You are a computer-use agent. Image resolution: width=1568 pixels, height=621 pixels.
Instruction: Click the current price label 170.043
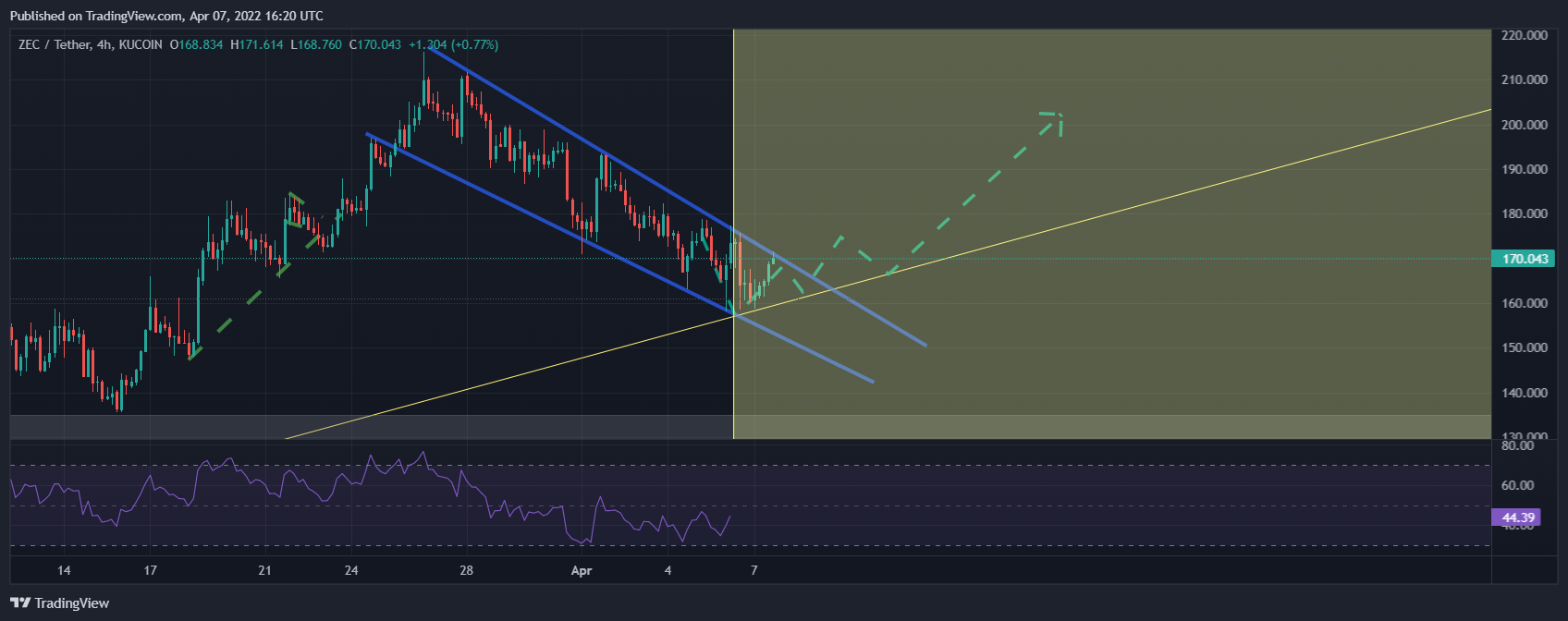[1523, 259]
